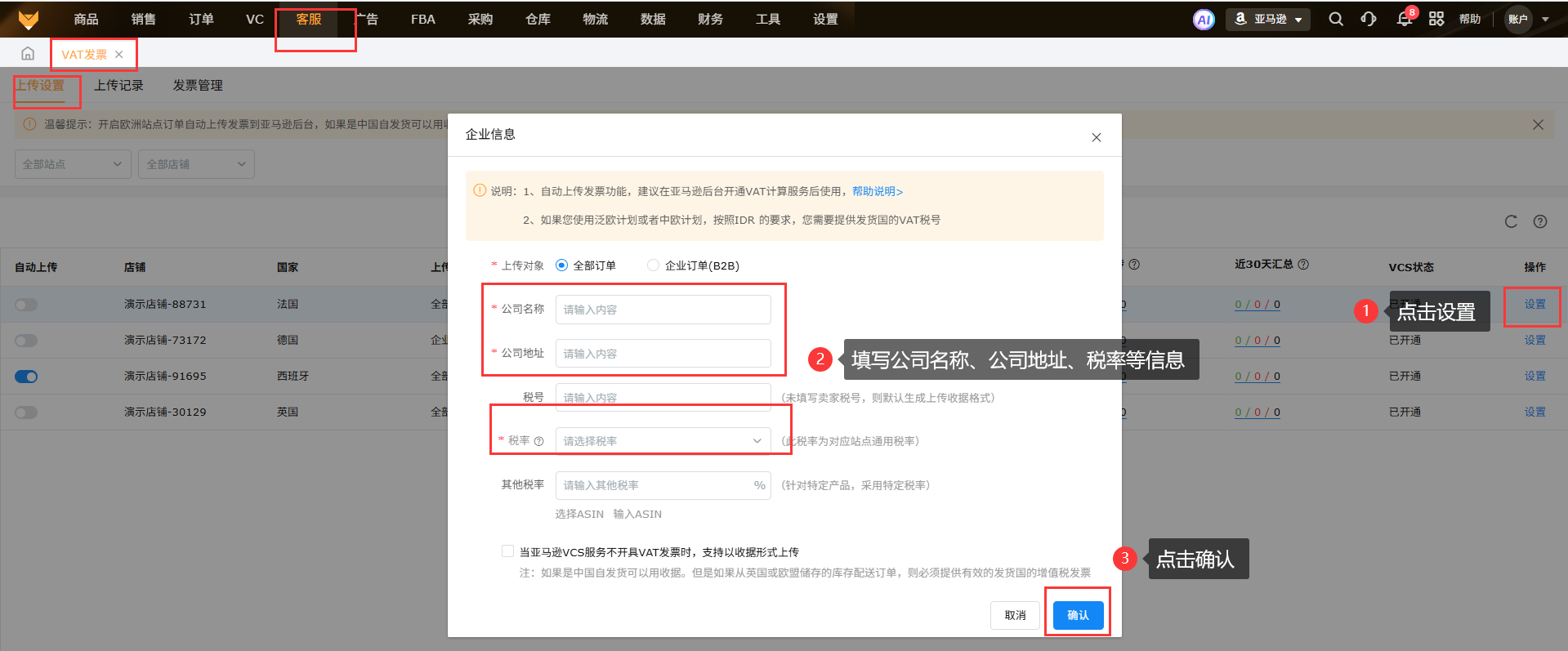Click the search magnifier icon
Viewport: 1568px width, 651px height.
pos(1336,19)
